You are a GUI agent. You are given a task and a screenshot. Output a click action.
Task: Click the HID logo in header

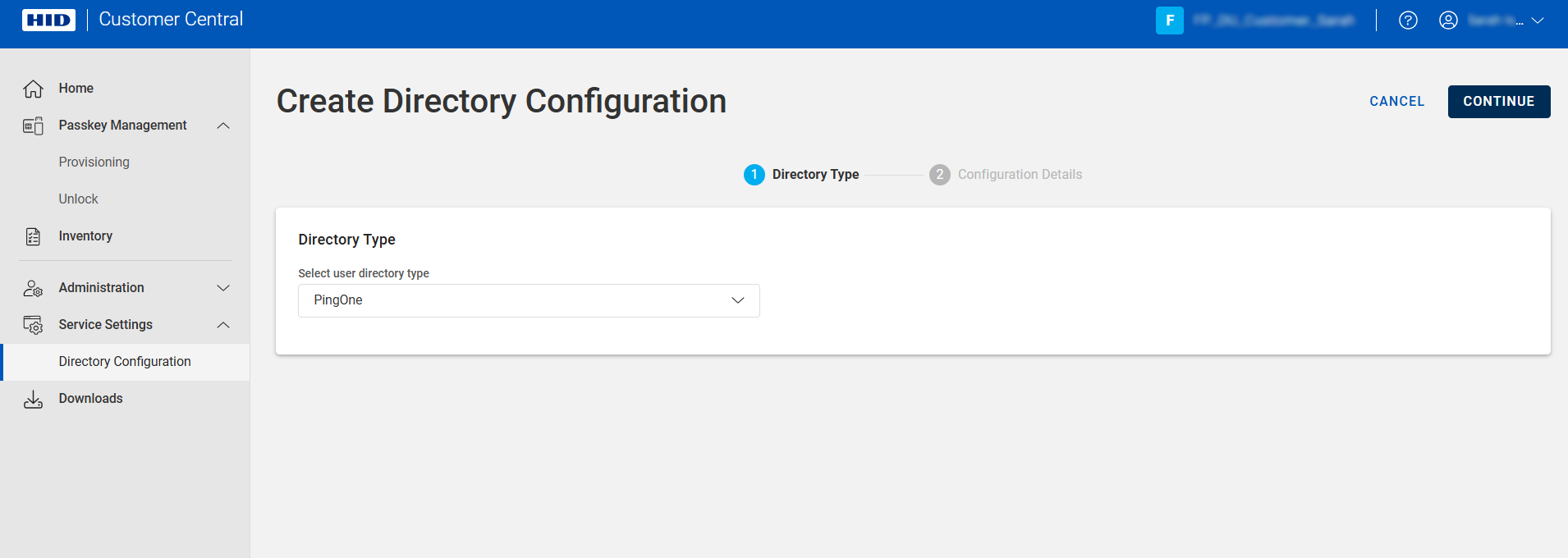pos(48,20)
